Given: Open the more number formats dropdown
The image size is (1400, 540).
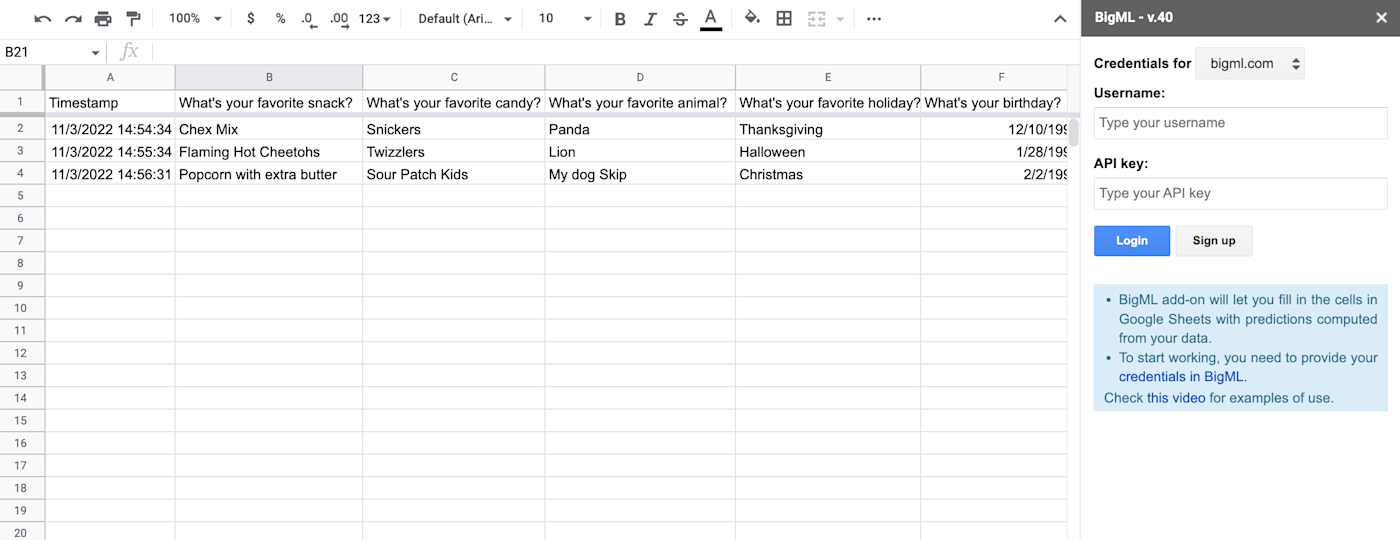Looking at the screenshot, I should pos(375,19).
